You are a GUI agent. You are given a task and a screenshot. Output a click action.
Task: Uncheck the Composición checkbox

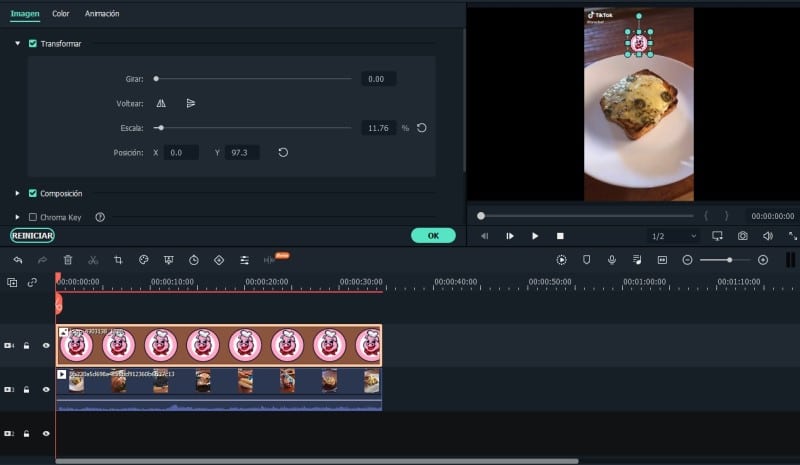point(33,193)
